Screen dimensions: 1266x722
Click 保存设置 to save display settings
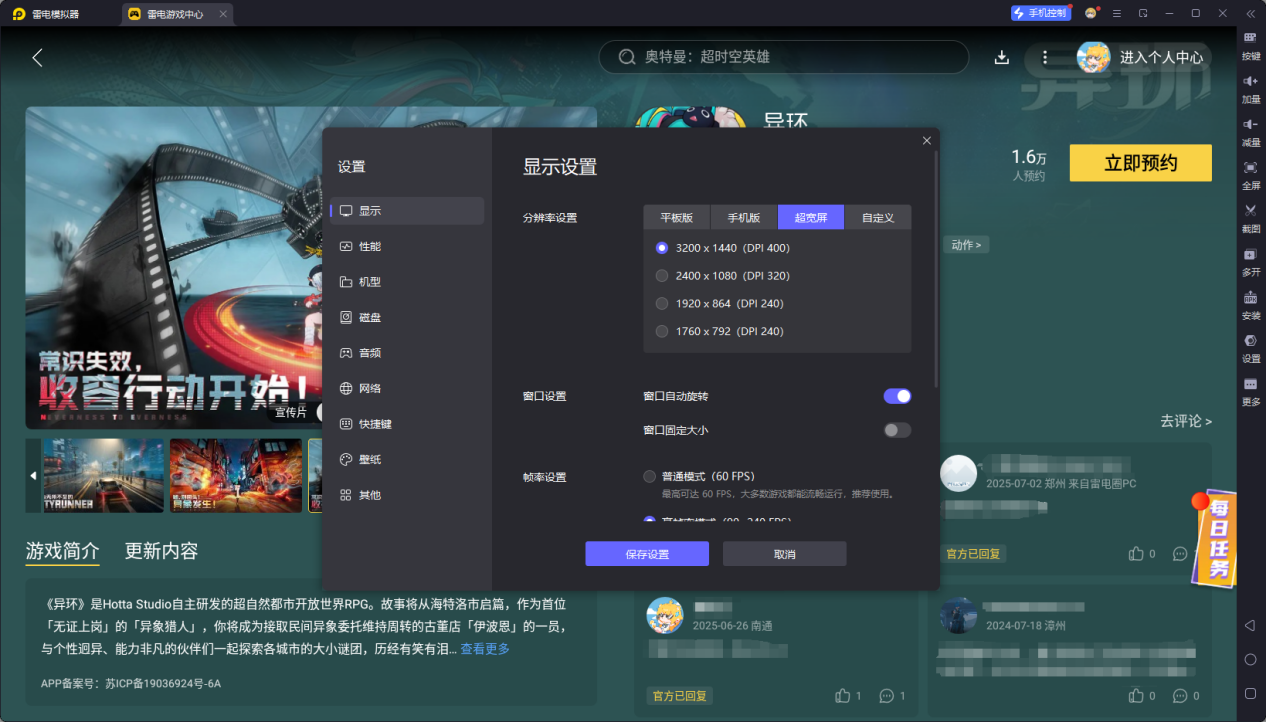click(x=646, y=553)
